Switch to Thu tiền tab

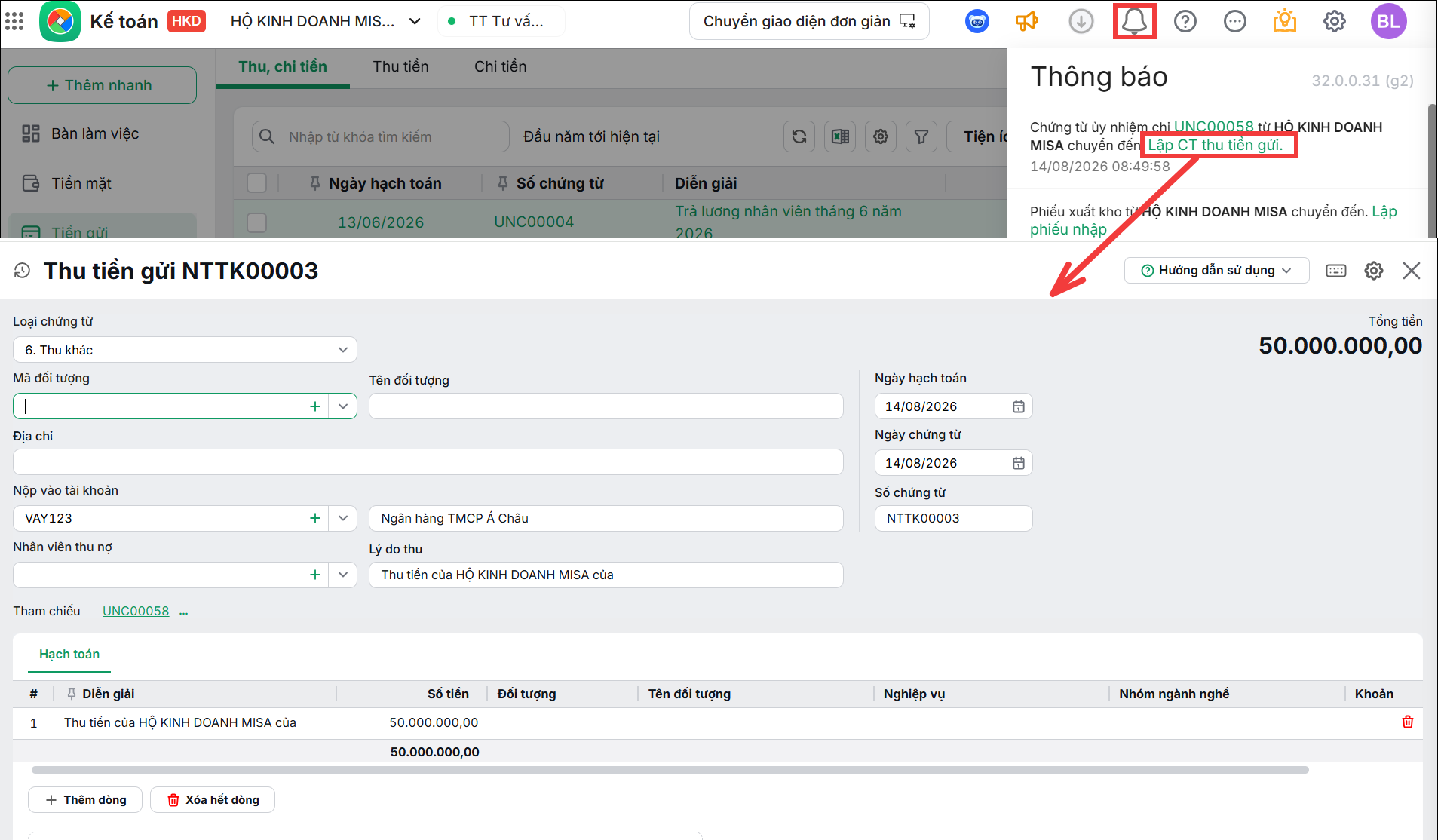pos(400,66)
